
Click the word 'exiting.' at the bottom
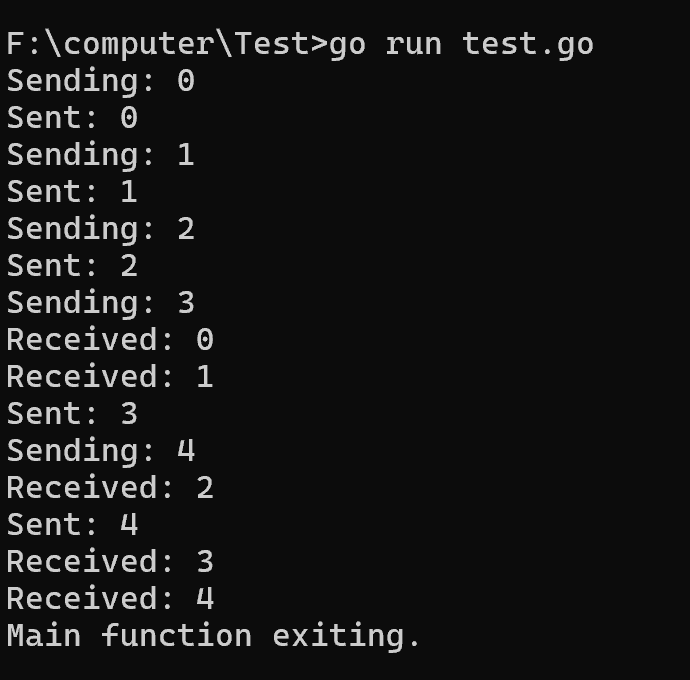347,636
